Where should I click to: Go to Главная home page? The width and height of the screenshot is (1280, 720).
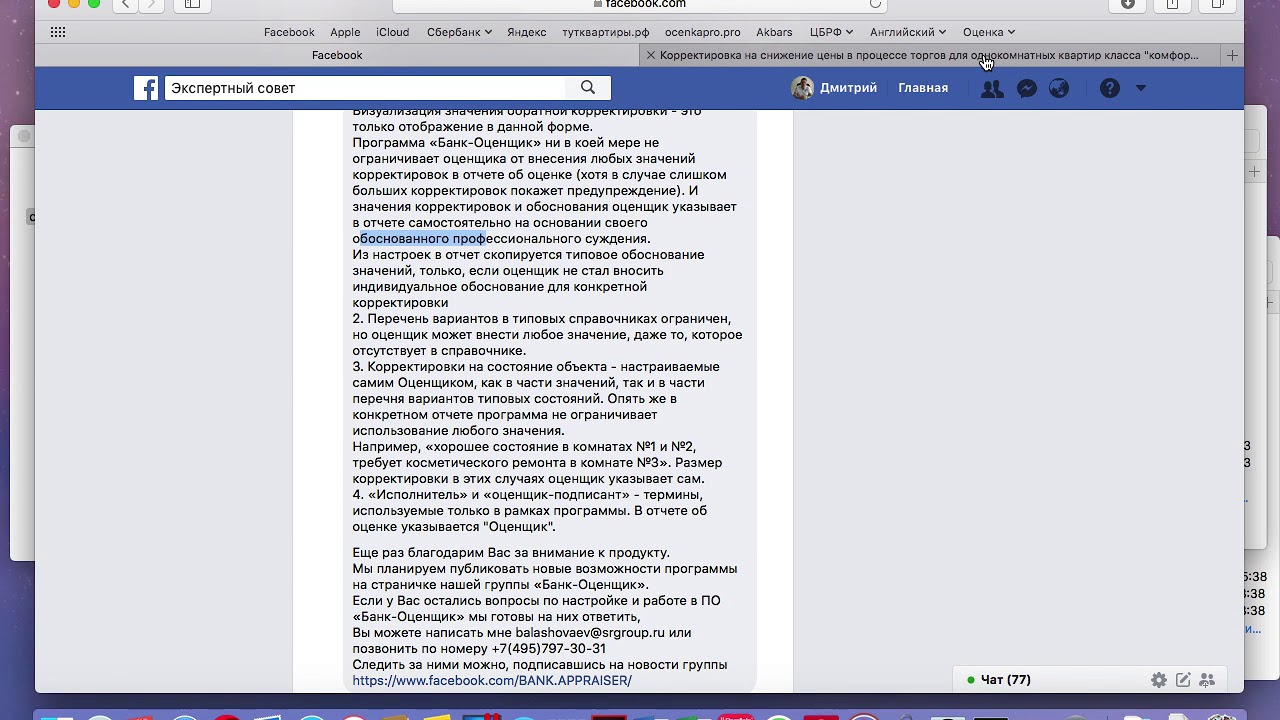tap(923, 88)
